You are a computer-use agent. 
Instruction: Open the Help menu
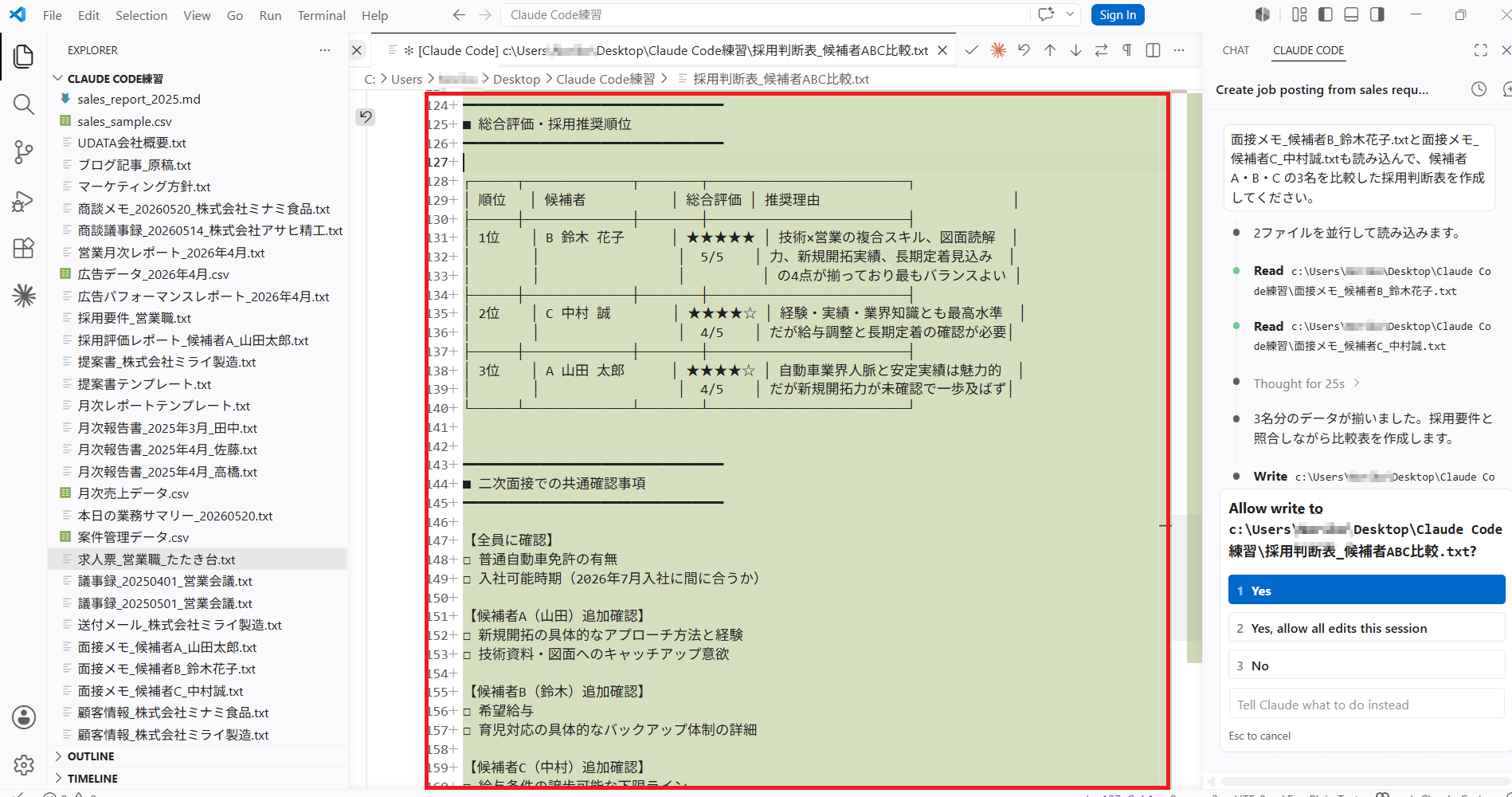coord(374,15)
